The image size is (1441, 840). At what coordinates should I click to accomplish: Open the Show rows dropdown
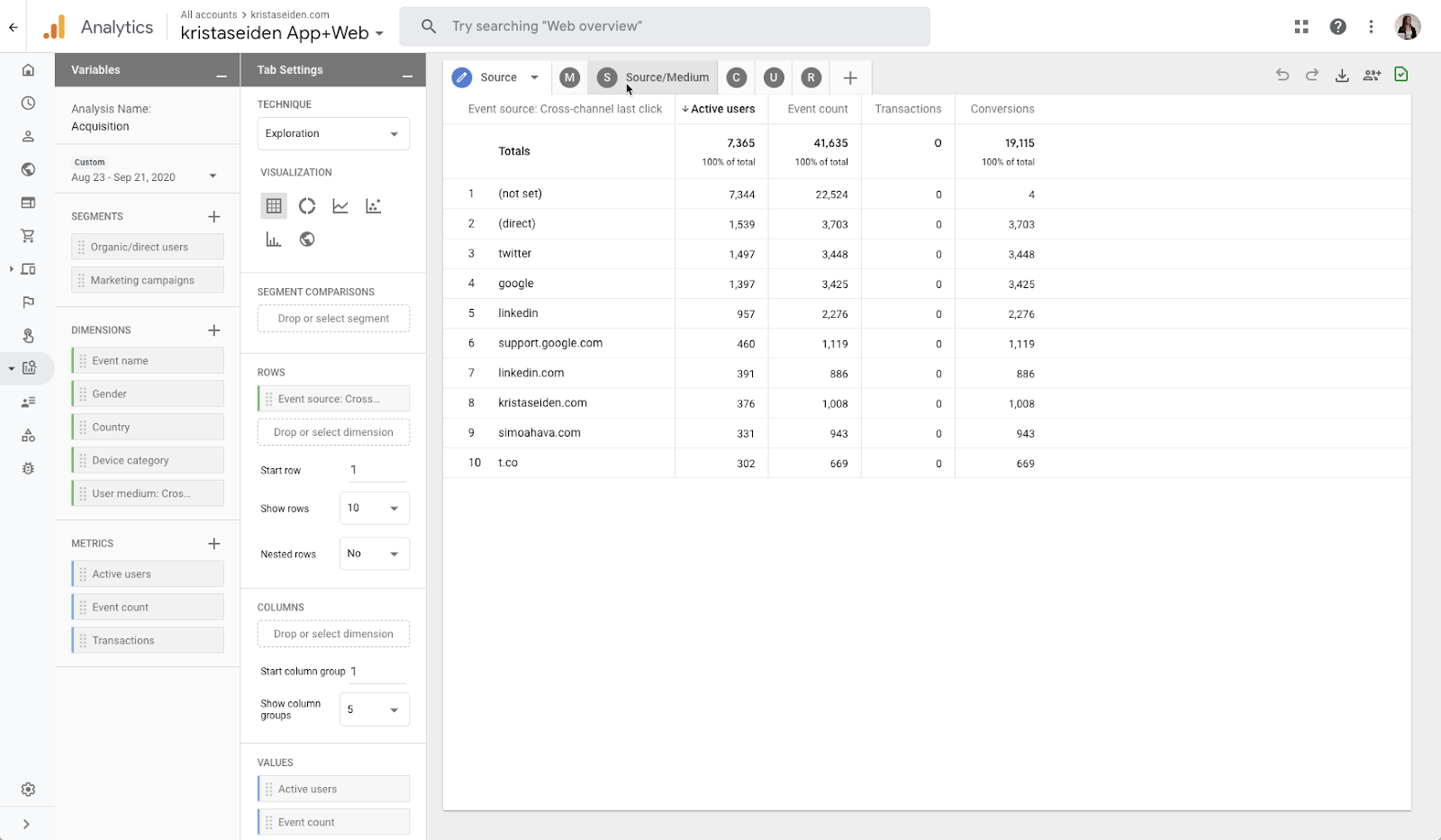375,509
